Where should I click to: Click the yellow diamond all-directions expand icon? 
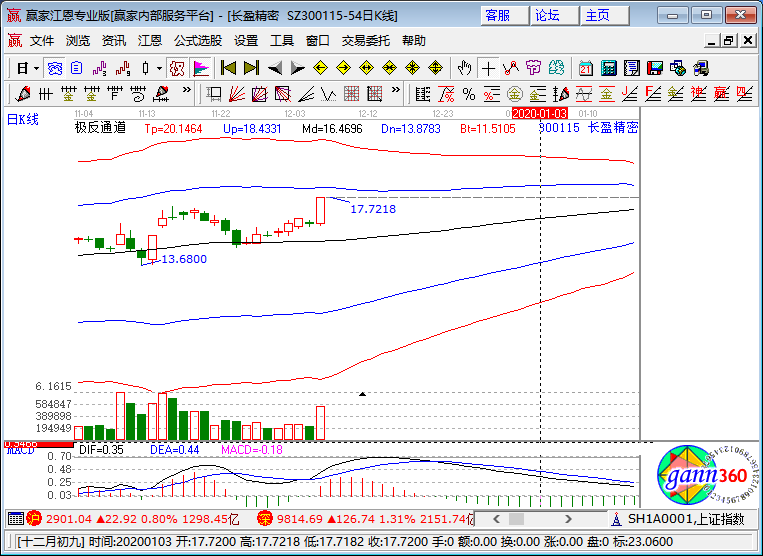tap(436, 68)
